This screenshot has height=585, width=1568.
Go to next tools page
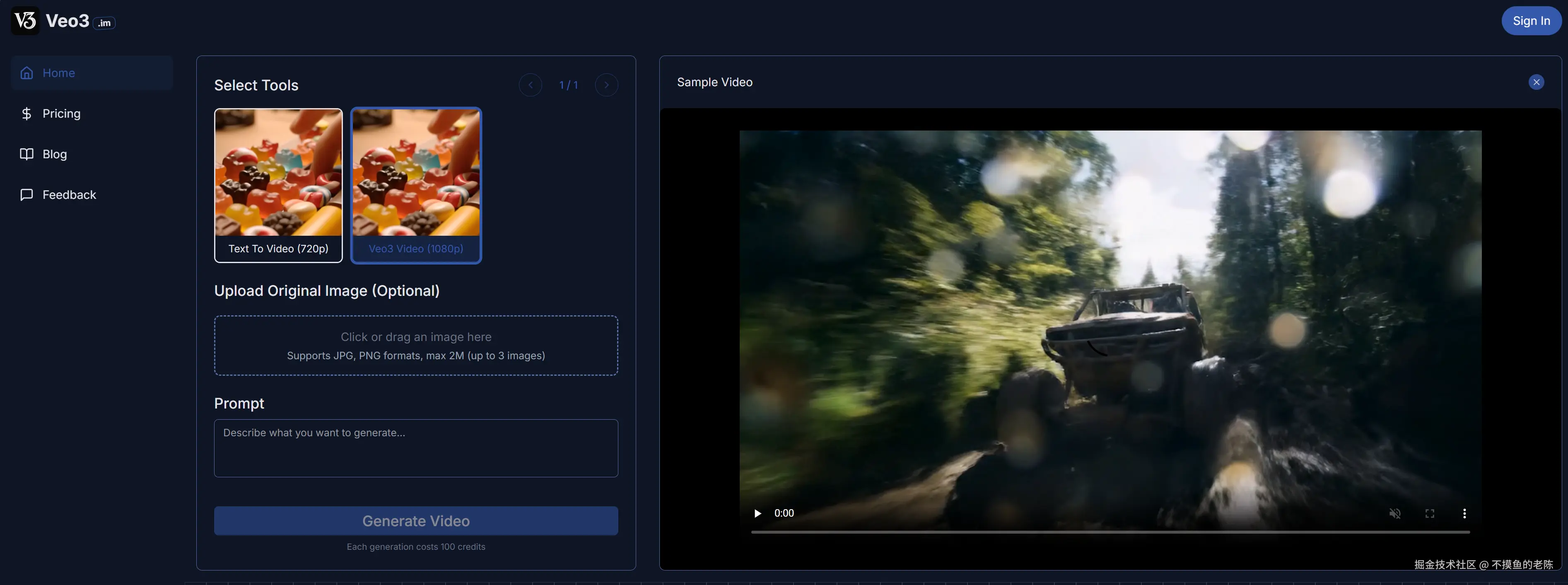click(606, 85)
